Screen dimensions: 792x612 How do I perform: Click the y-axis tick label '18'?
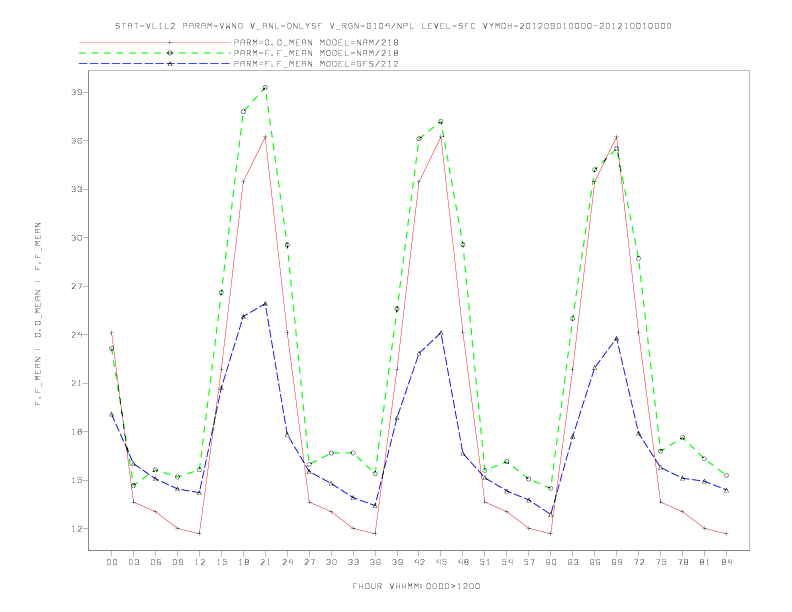tap(77, 432)
